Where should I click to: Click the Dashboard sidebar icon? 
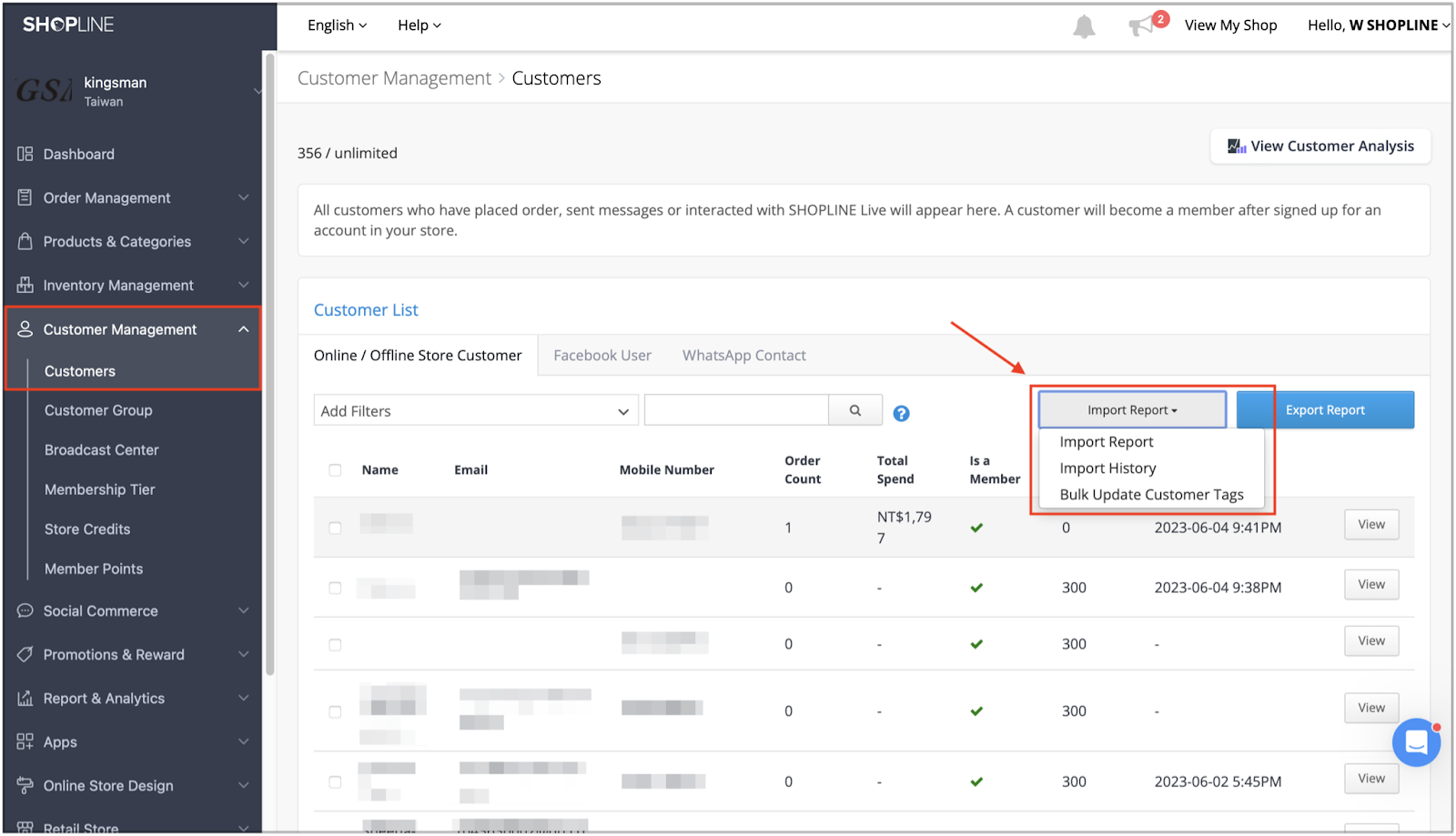[25, 154]
